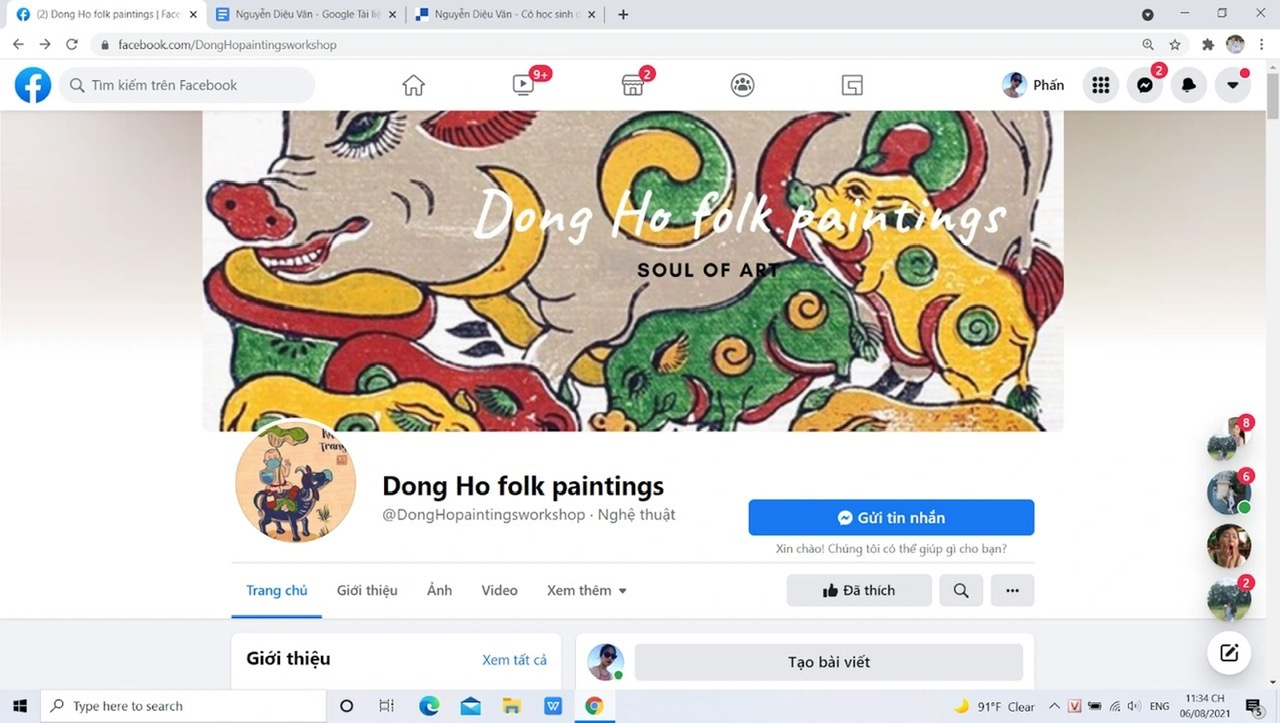Open the three-dot page options menu
The image size is (1280, 723).
click(1012, 590)
